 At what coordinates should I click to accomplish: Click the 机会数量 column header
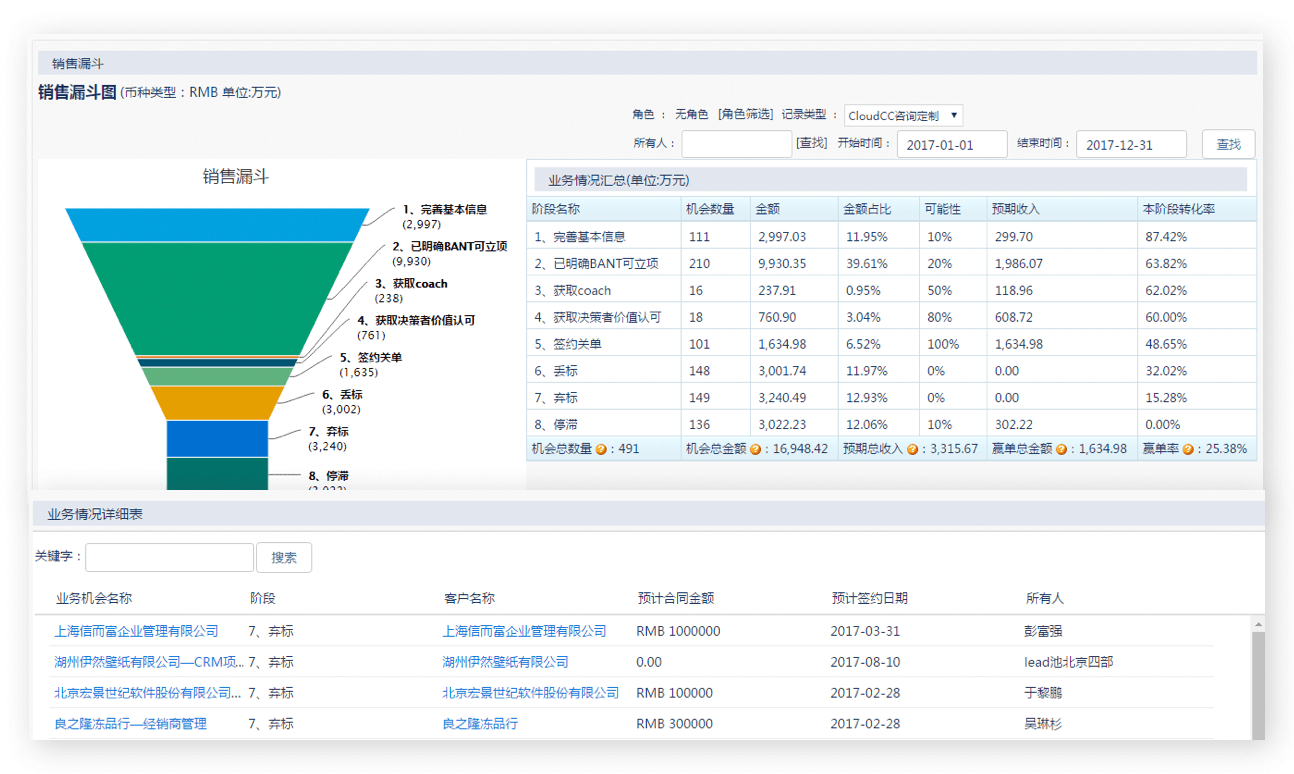pyautogui.click(x=710, y=209)
